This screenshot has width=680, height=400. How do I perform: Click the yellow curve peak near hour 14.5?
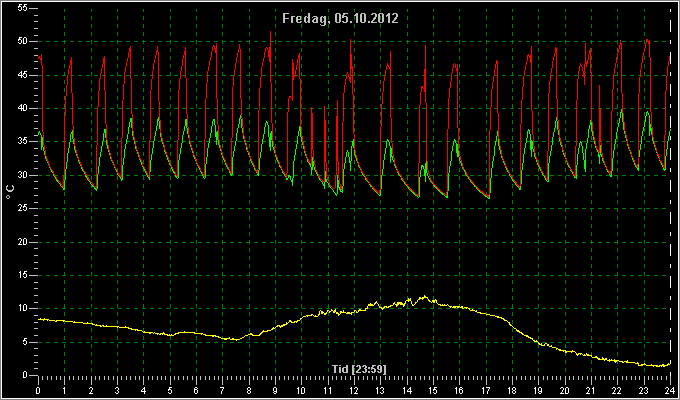[424, 296]
